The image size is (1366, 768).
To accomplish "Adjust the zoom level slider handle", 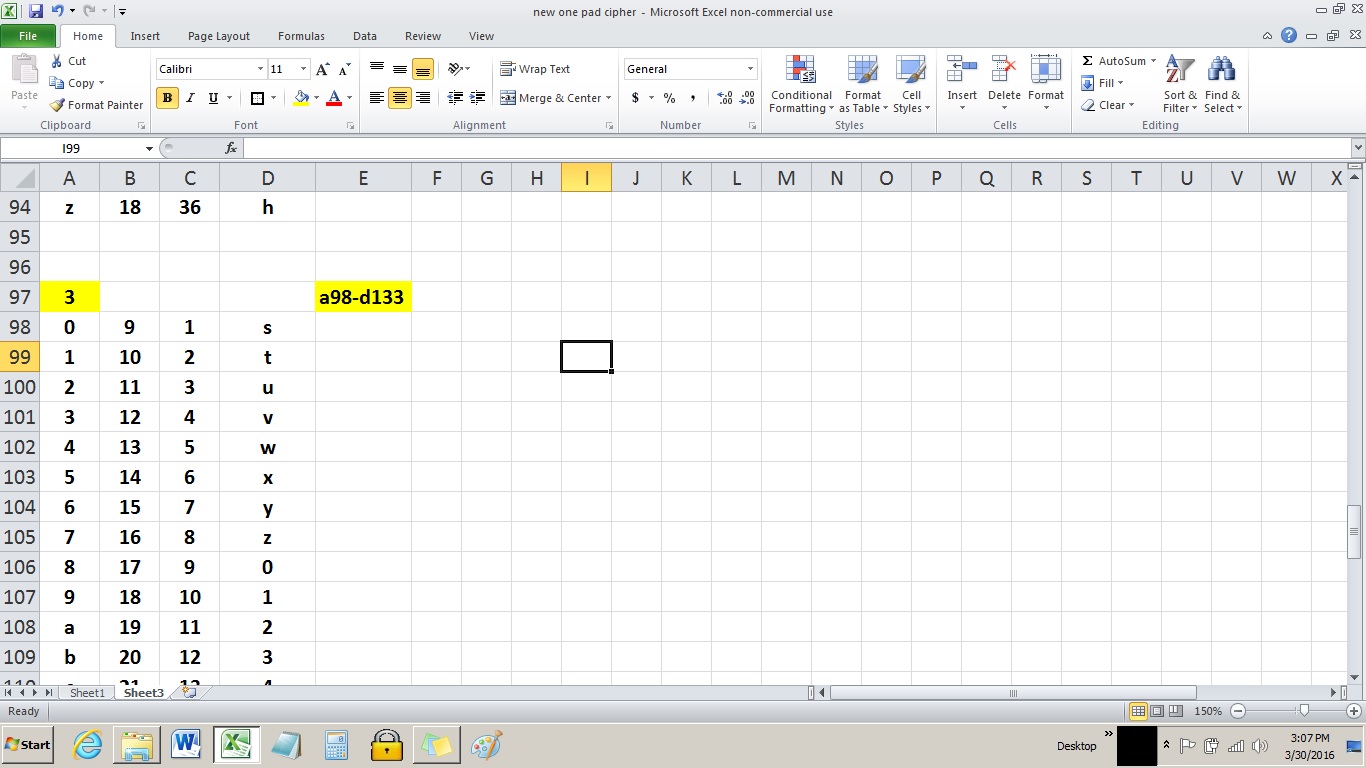I will (x=1303, y=711).
